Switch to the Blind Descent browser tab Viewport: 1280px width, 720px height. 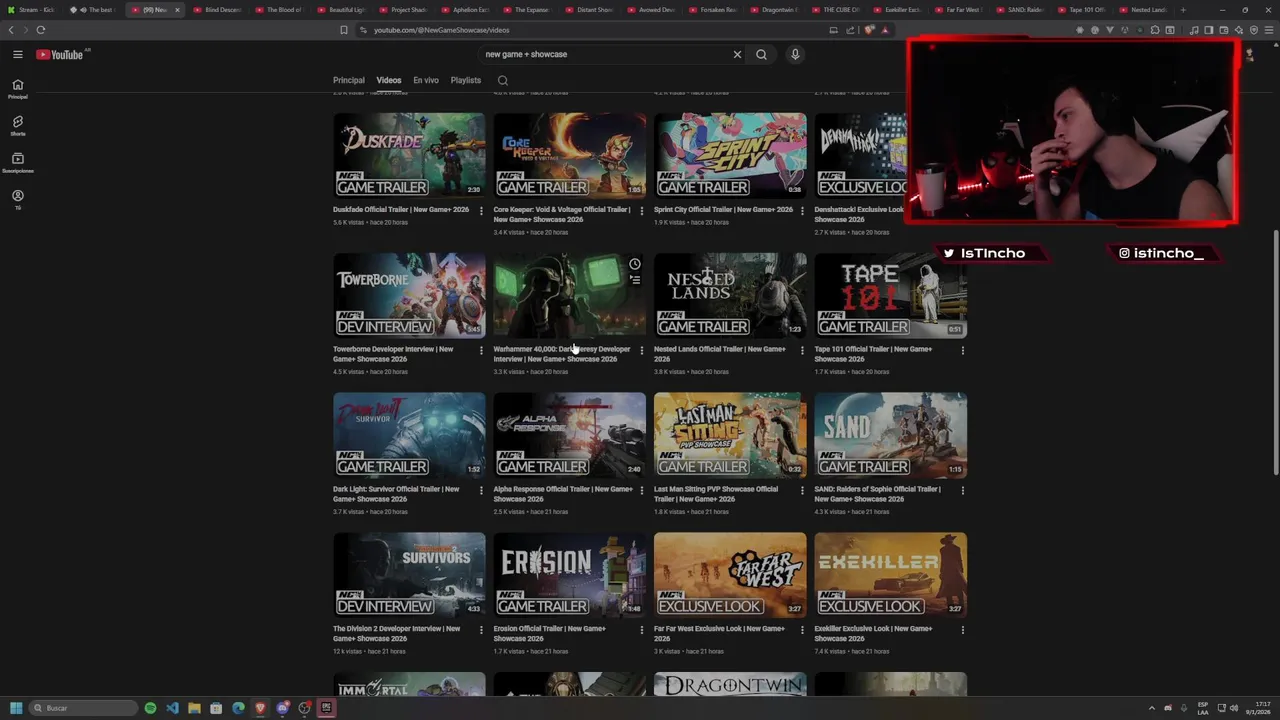click(x=219, y=10)
